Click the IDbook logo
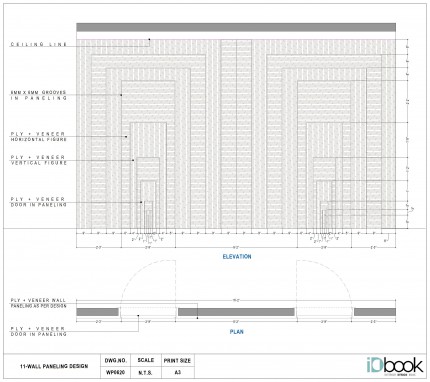This screenshot has width=430, height=382. click(x=395, y=366)
